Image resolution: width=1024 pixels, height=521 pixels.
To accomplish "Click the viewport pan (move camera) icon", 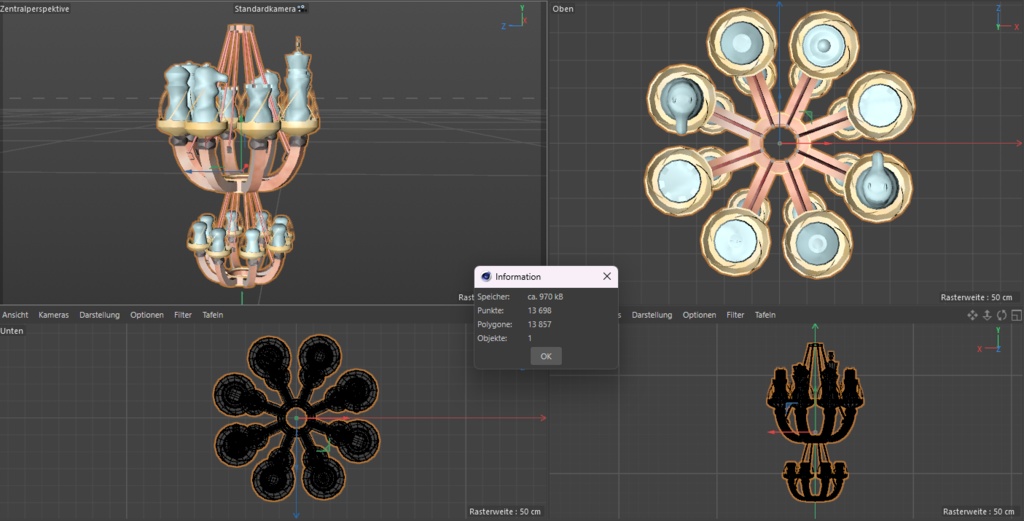I will point(972,315).
